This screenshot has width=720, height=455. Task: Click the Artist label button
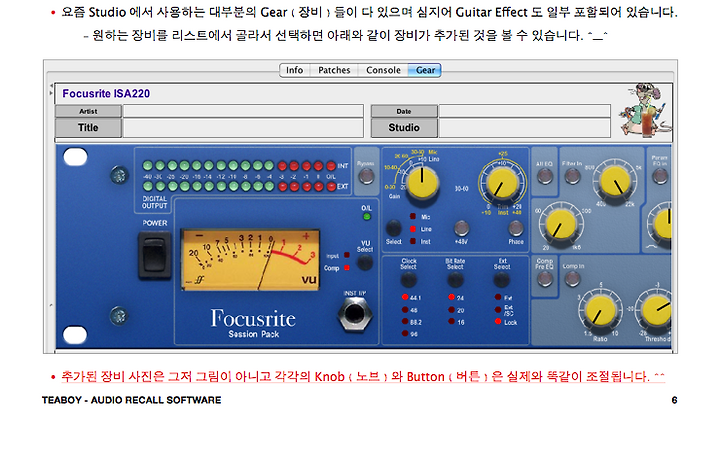[88, 111]
